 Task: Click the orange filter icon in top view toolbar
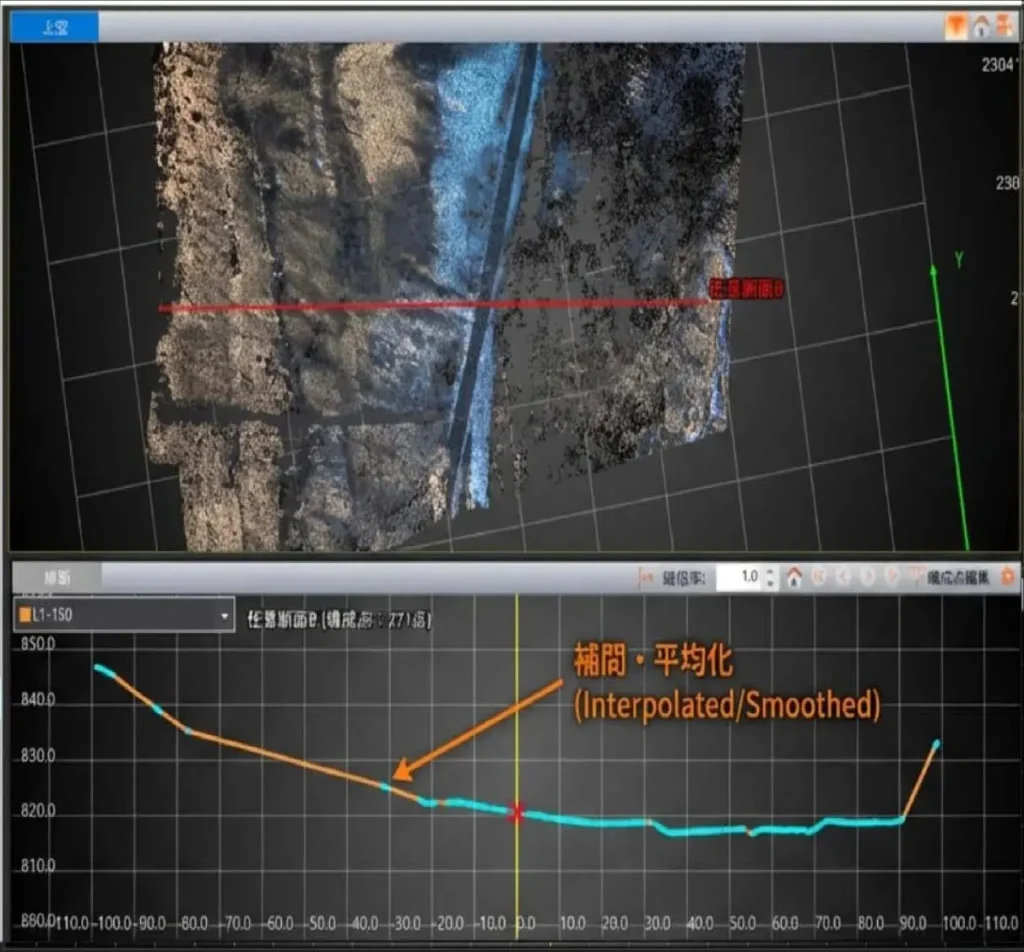[955, 27]
